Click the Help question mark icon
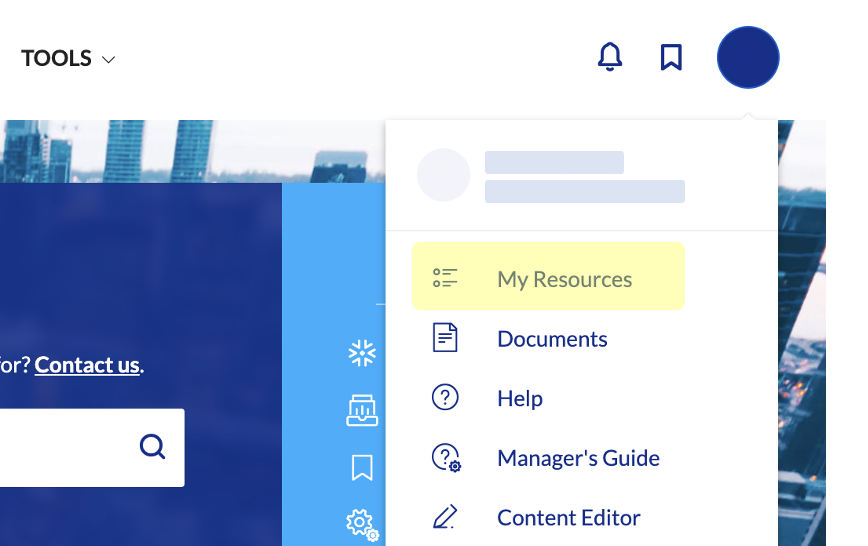 (445, 397)
